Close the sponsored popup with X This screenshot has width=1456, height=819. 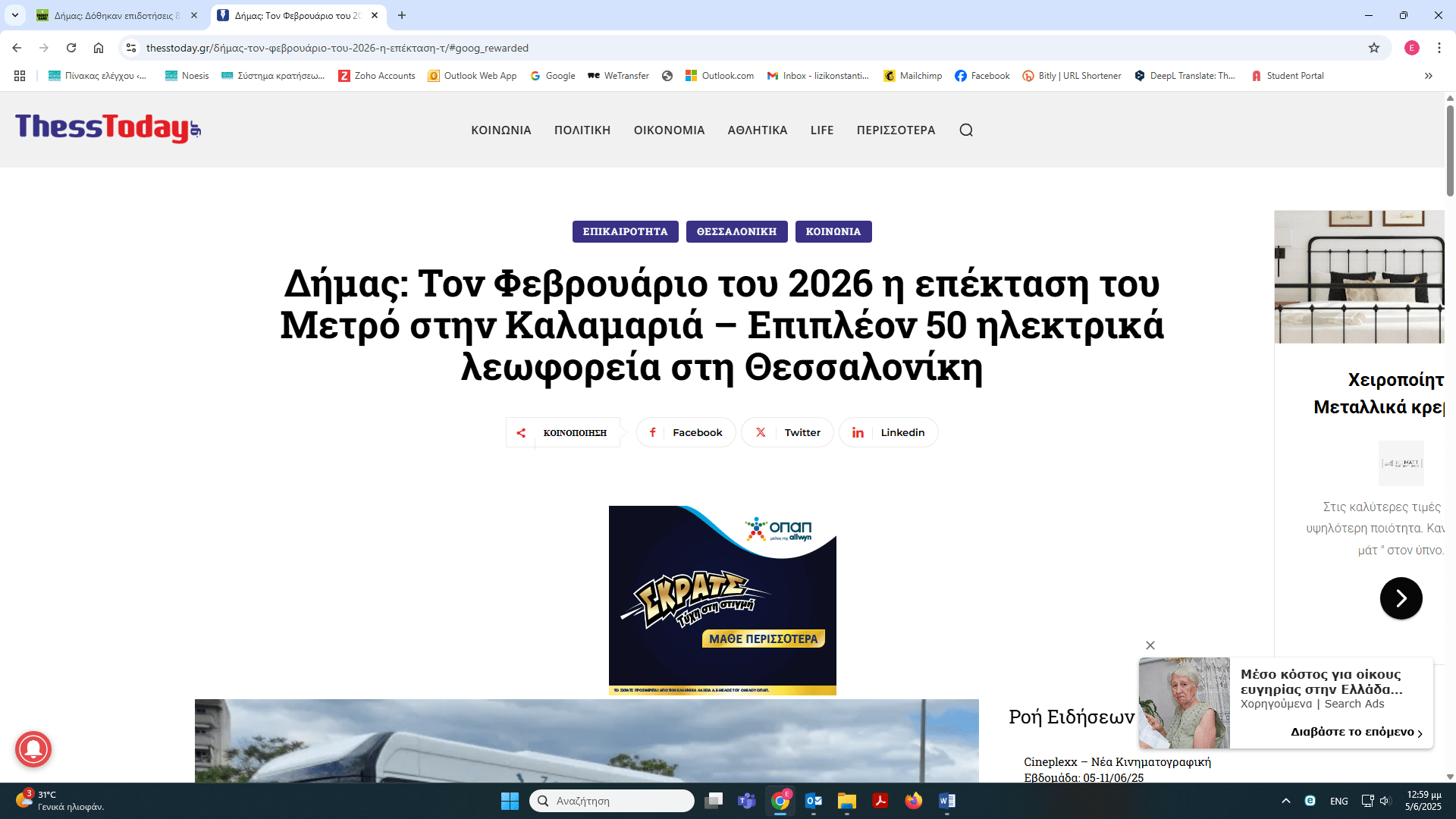pyautogui.click(x=1150, y=645)
